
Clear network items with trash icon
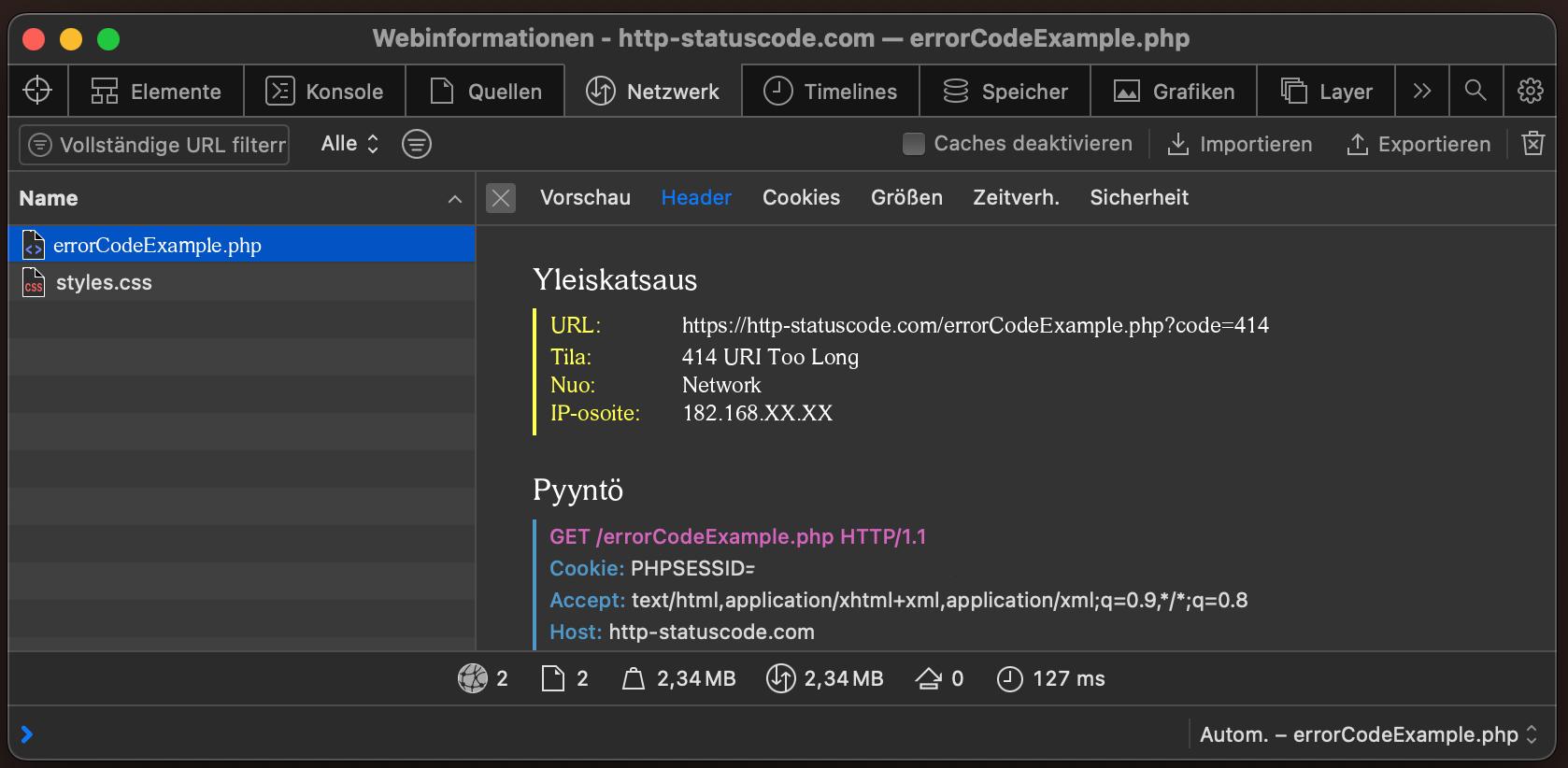pyautogui.click(x=1533, y=143)
